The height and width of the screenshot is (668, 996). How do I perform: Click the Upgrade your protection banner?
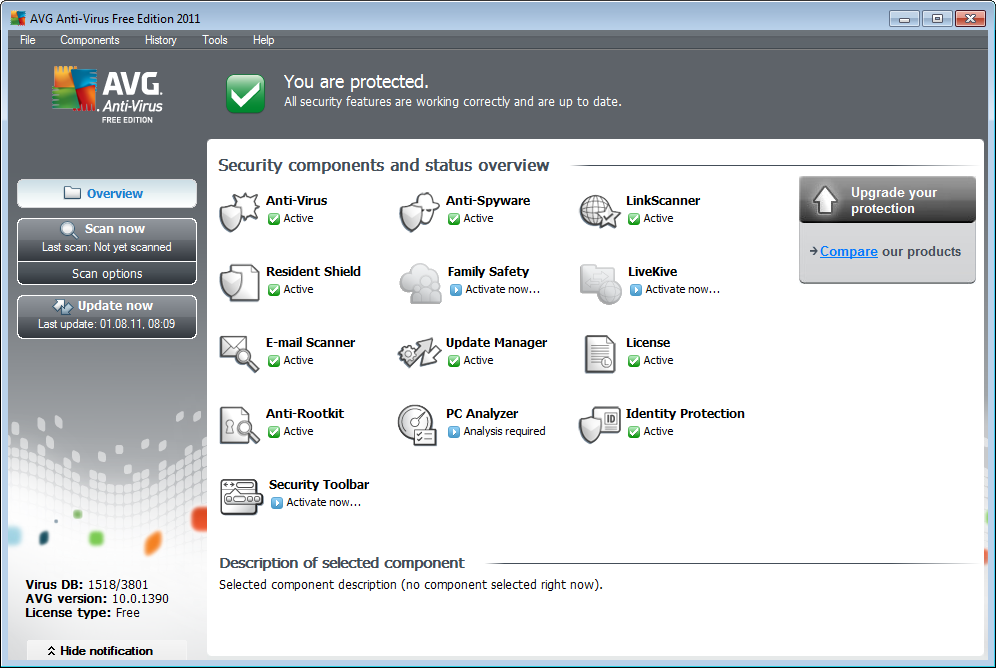click(887, 200)
